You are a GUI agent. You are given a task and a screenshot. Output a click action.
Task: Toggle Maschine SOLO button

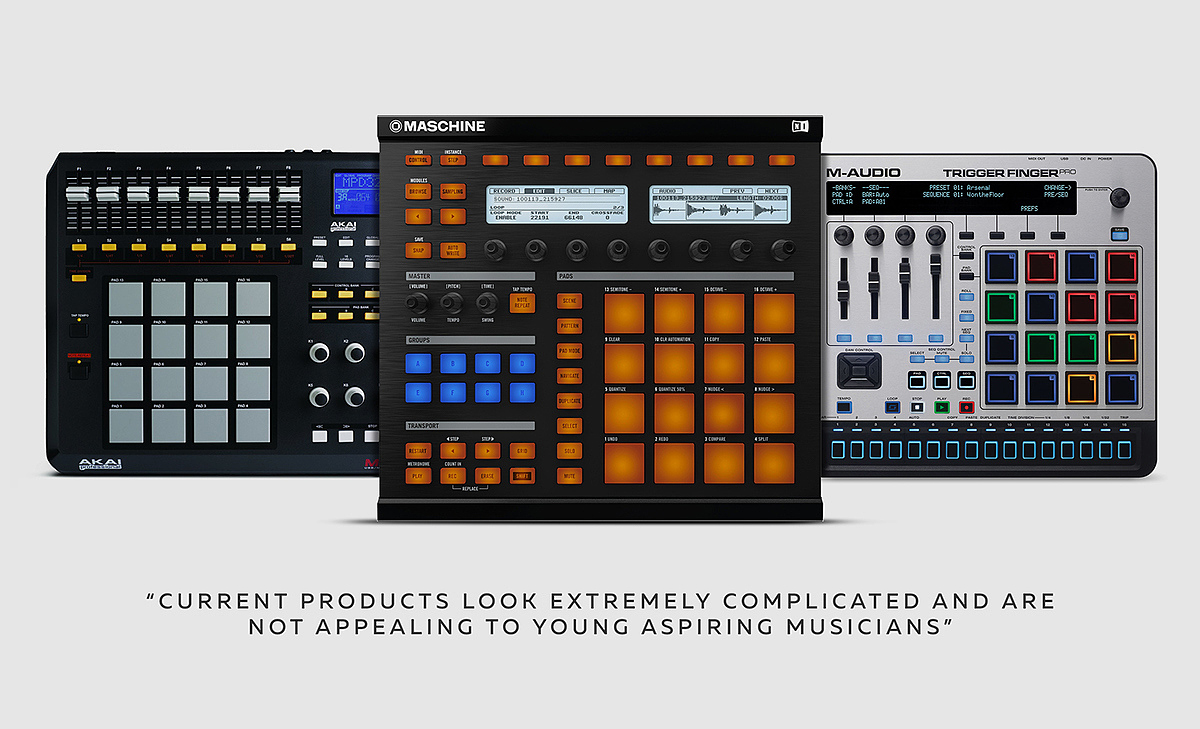click(x=569, y=451)
